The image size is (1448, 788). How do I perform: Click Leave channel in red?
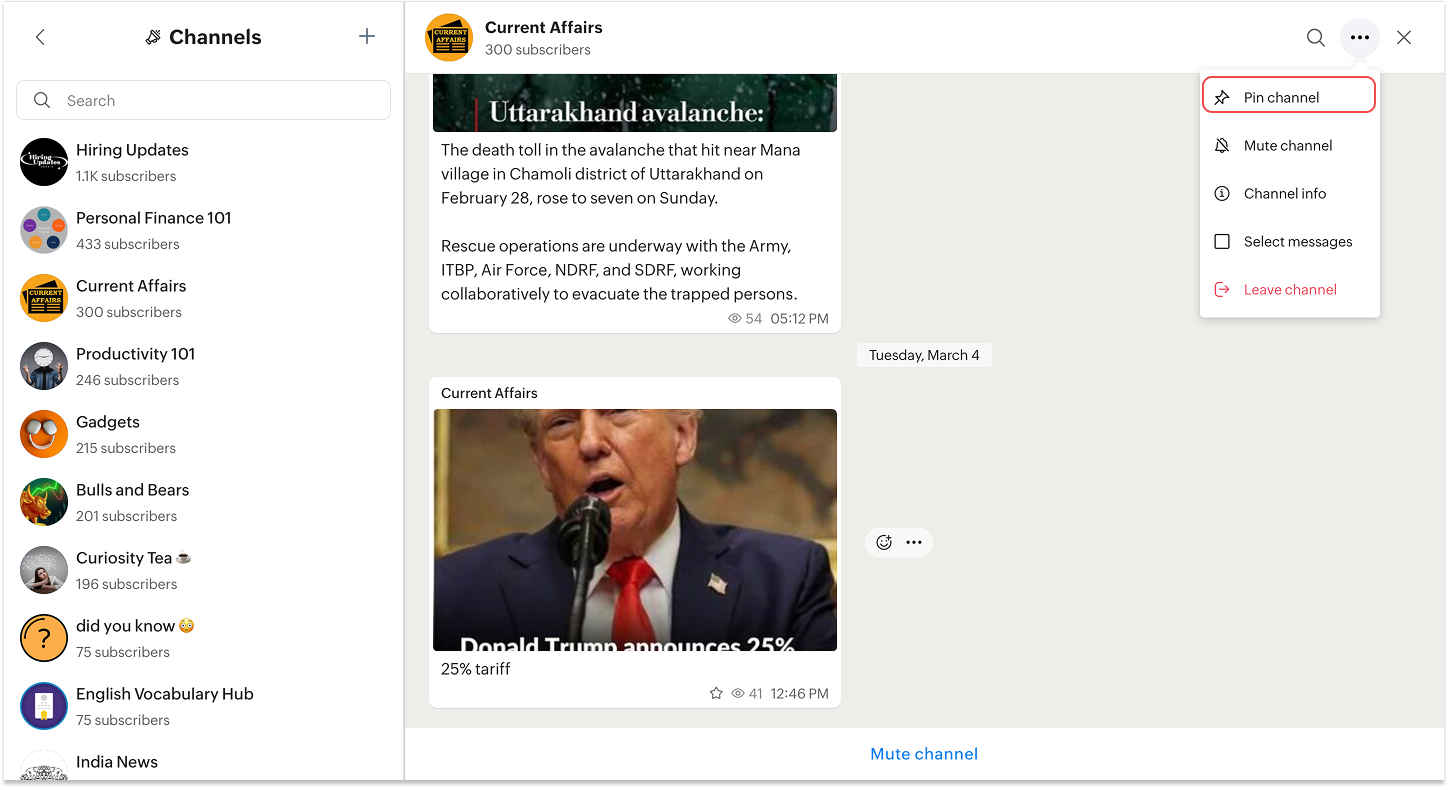coord(1289,289)
